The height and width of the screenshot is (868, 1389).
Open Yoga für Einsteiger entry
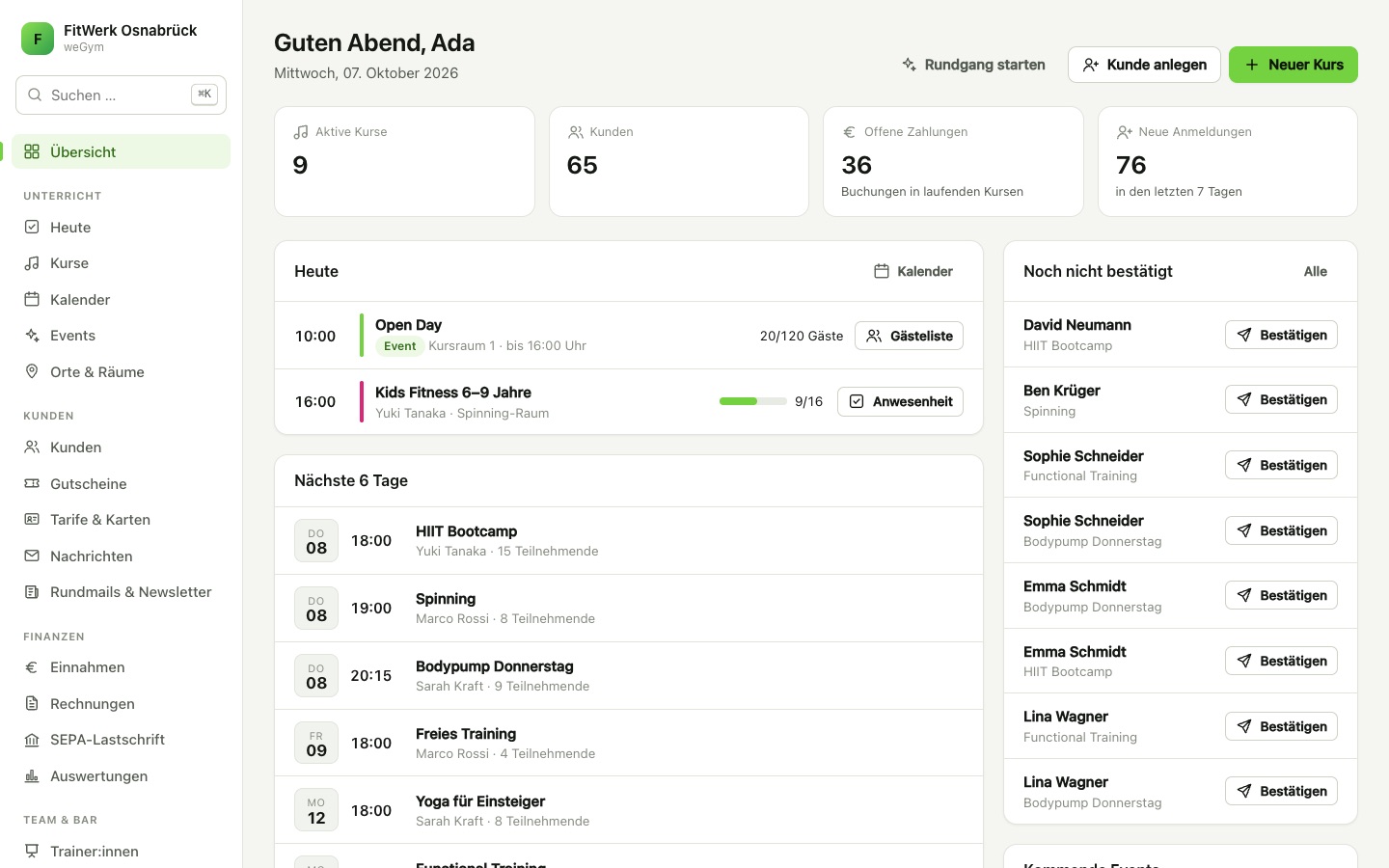[x=629, y=810]
